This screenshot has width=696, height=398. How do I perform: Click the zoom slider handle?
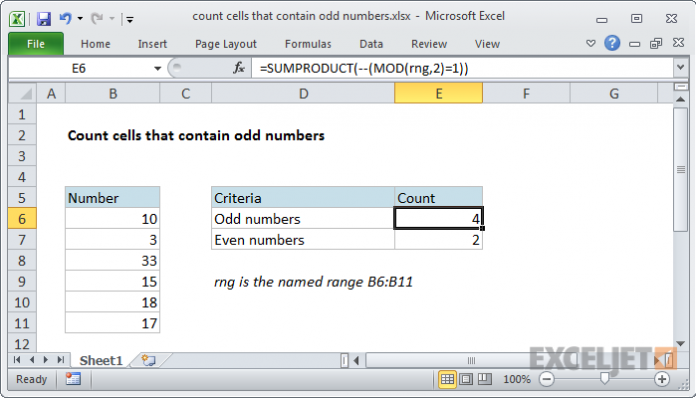click(604, 378)
